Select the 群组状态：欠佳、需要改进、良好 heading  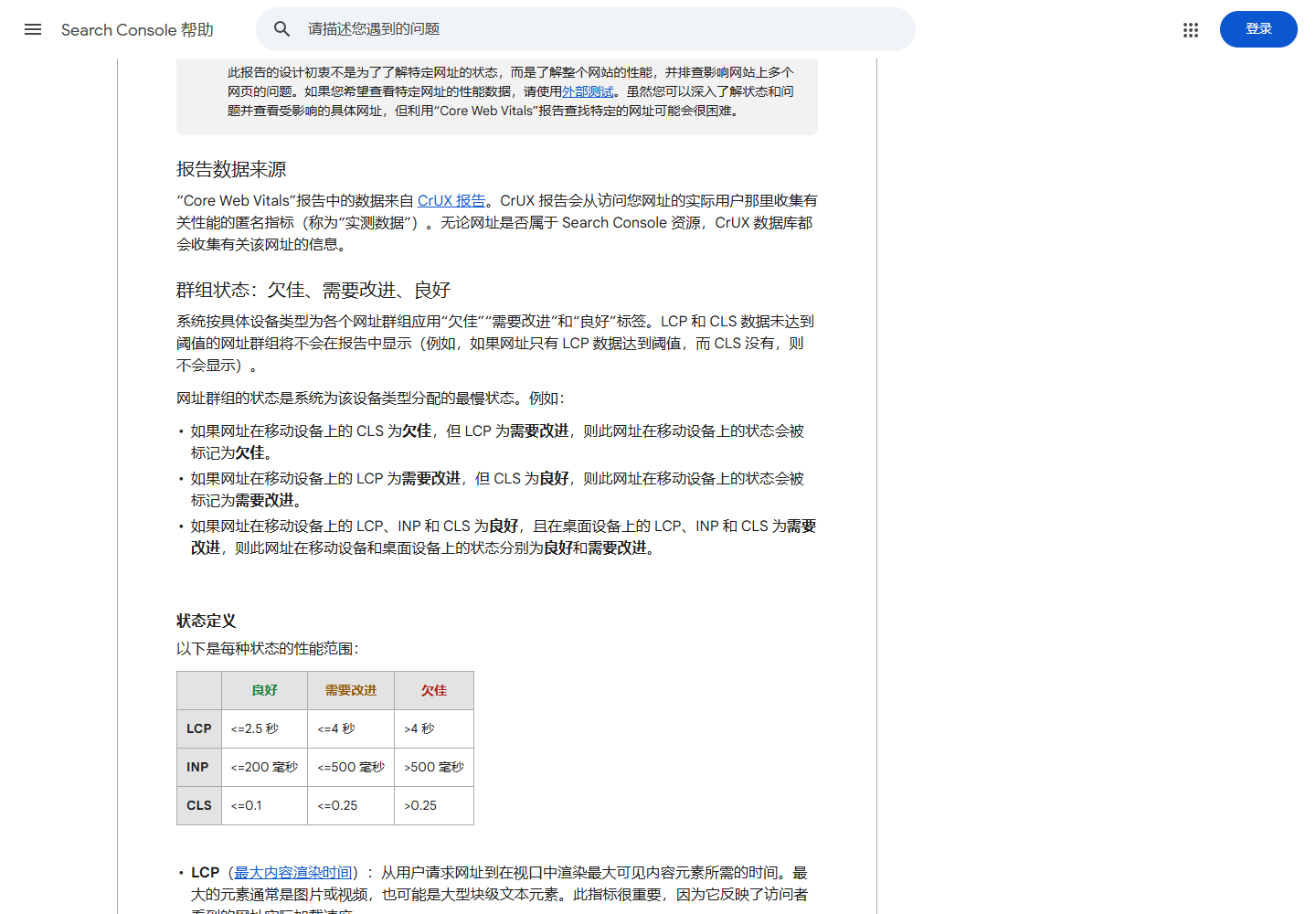pyautogui.click(x=313, y=290)
